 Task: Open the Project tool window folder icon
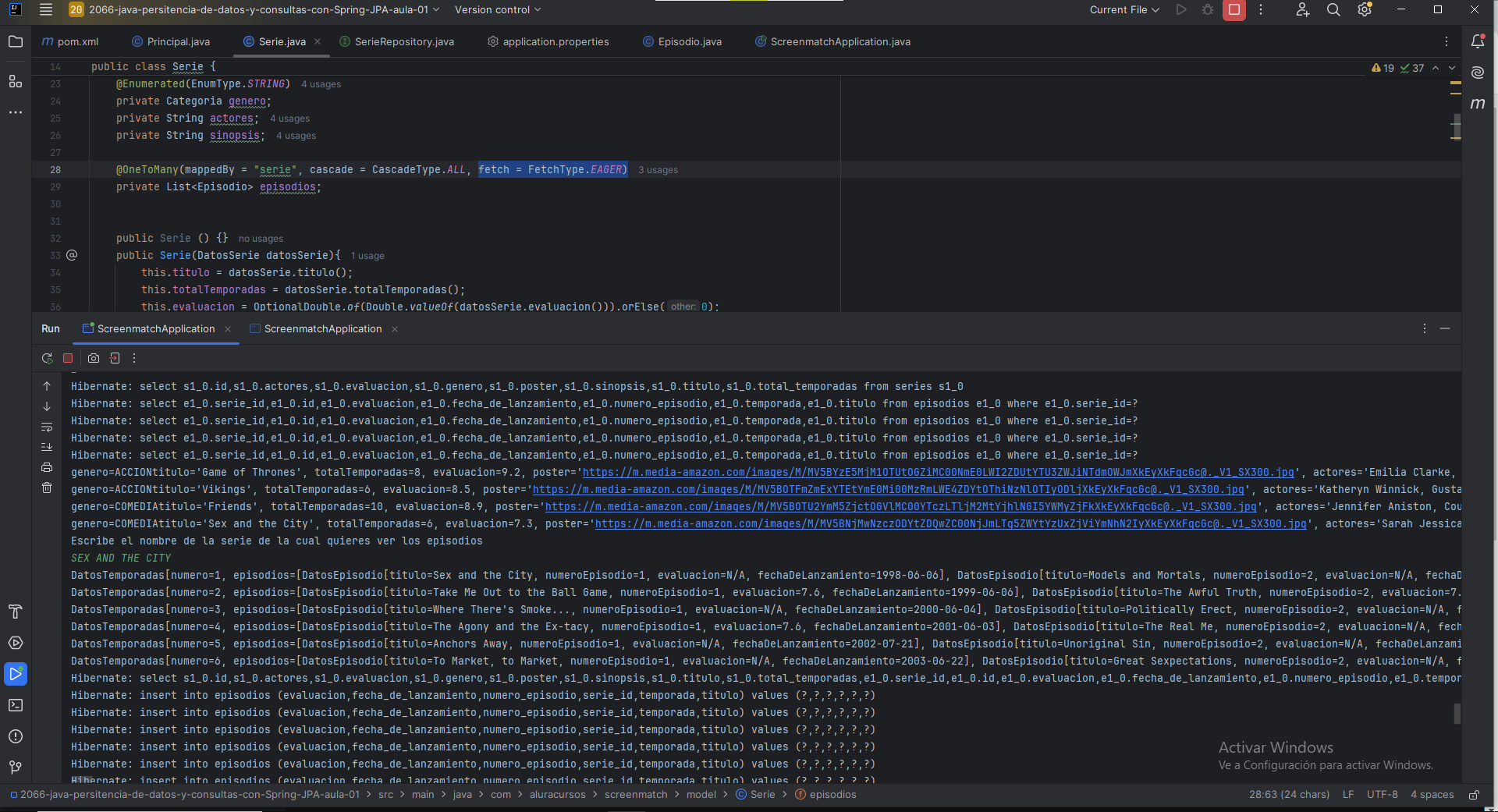tap(16, 41)
